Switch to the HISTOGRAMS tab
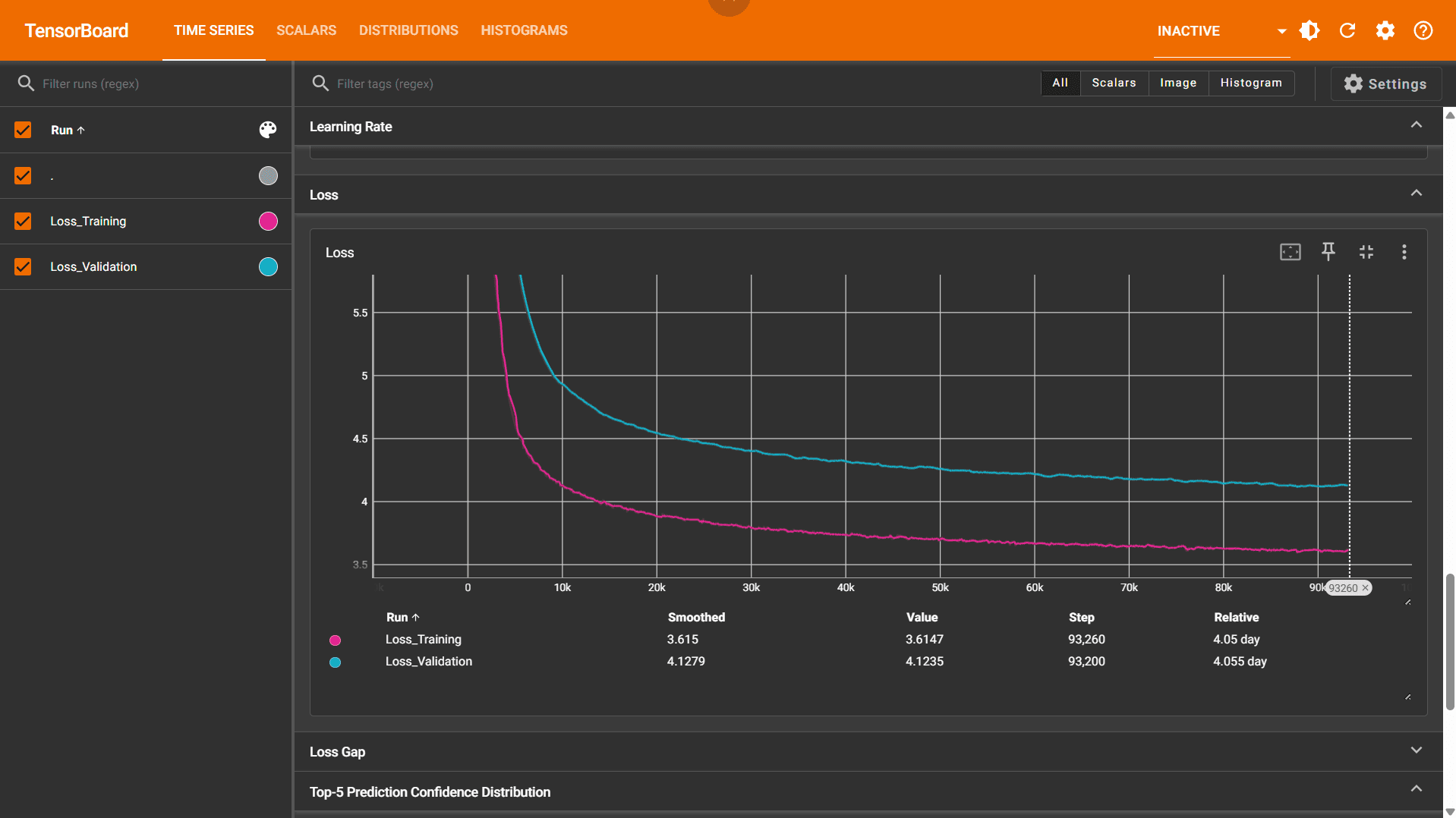This screenshot has width=1456, height=818. pyautogui.click(x=524, y=30)
